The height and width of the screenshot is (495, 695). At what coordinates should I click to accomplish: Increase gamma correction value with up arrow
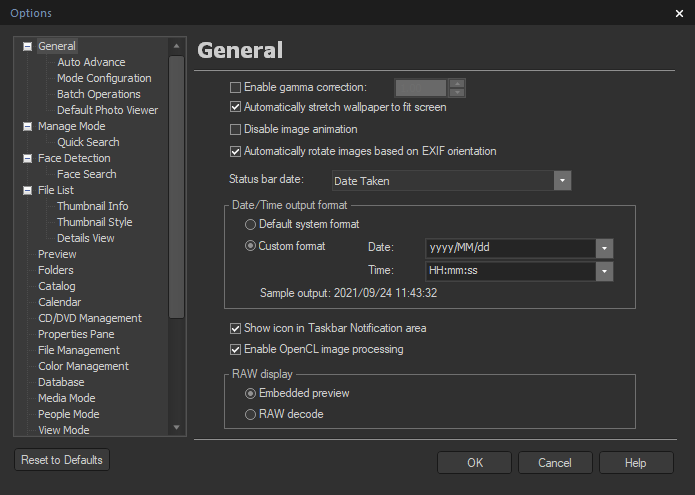coord(457,83)
